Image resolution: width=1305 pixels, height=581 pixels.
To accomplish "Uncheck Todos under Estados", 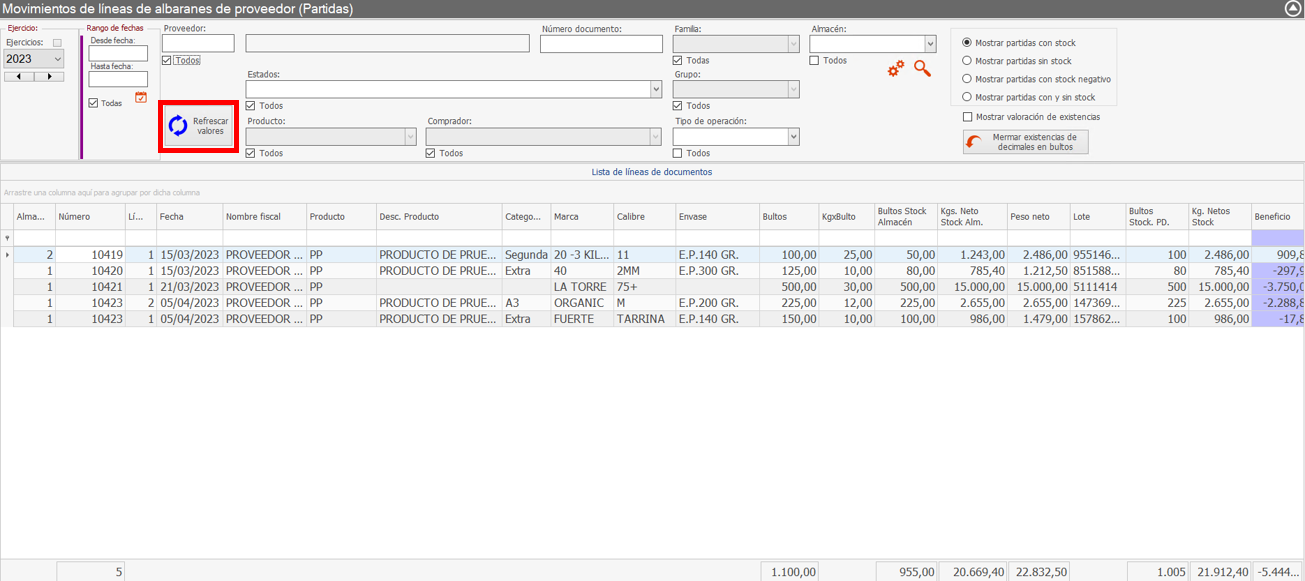I will click(251, 105).
